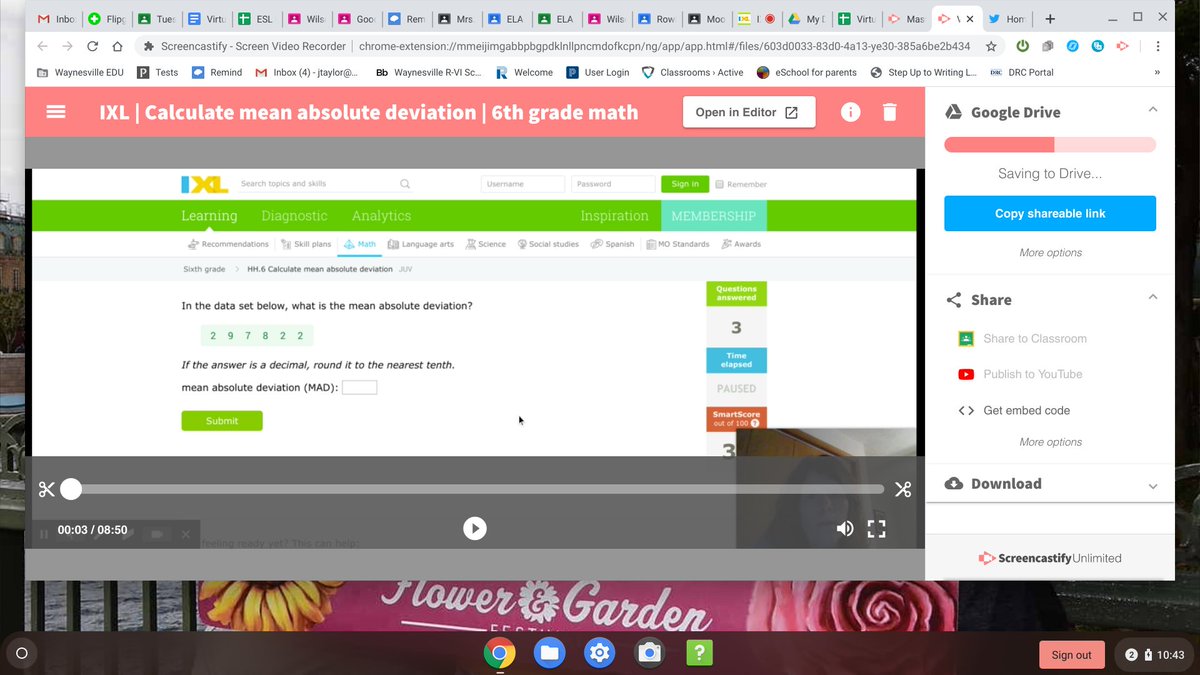Open Camera app from the shelf
Image resolution: width=1200 pixels, height=675 pixels.
649,654
